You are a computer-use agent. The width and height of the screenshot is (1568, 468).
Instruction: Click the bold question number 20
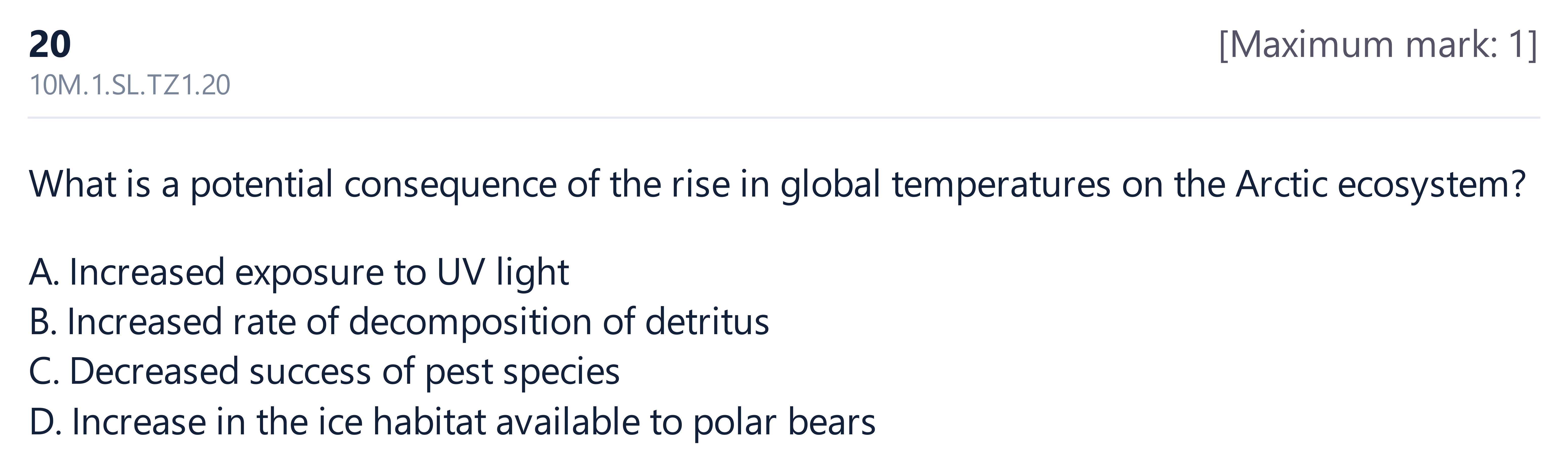pos(50,45)
